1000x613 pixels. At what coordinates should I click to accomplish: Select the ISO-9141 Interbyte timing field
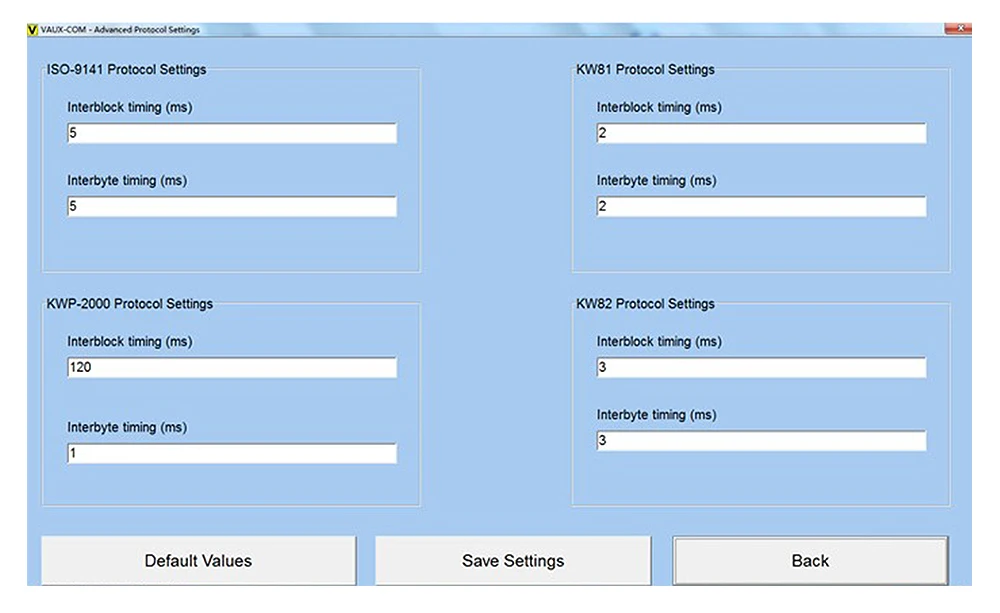[x=231, y=207]
